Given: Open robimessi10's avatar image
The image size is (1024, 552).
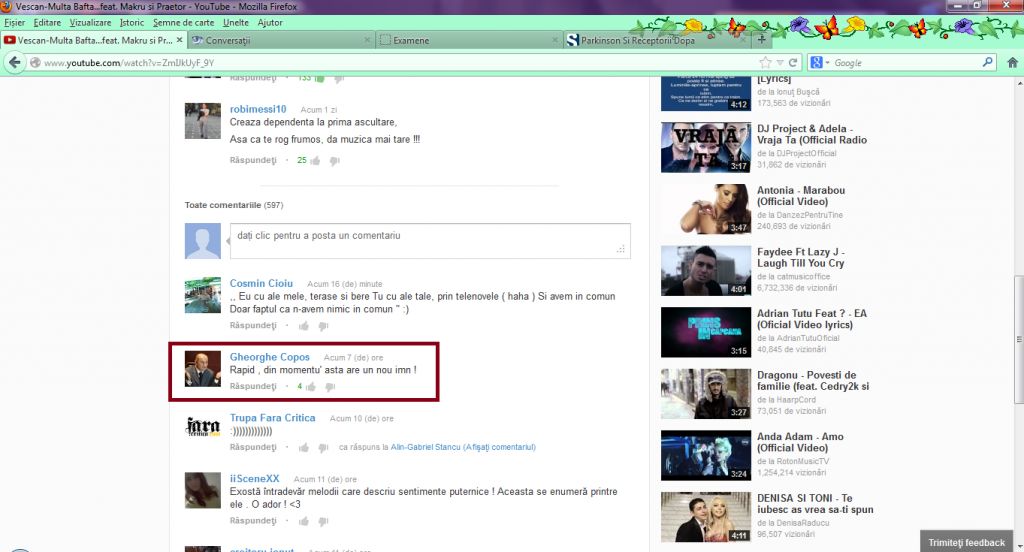Looking at the screenshot, I should click(202, 121).
